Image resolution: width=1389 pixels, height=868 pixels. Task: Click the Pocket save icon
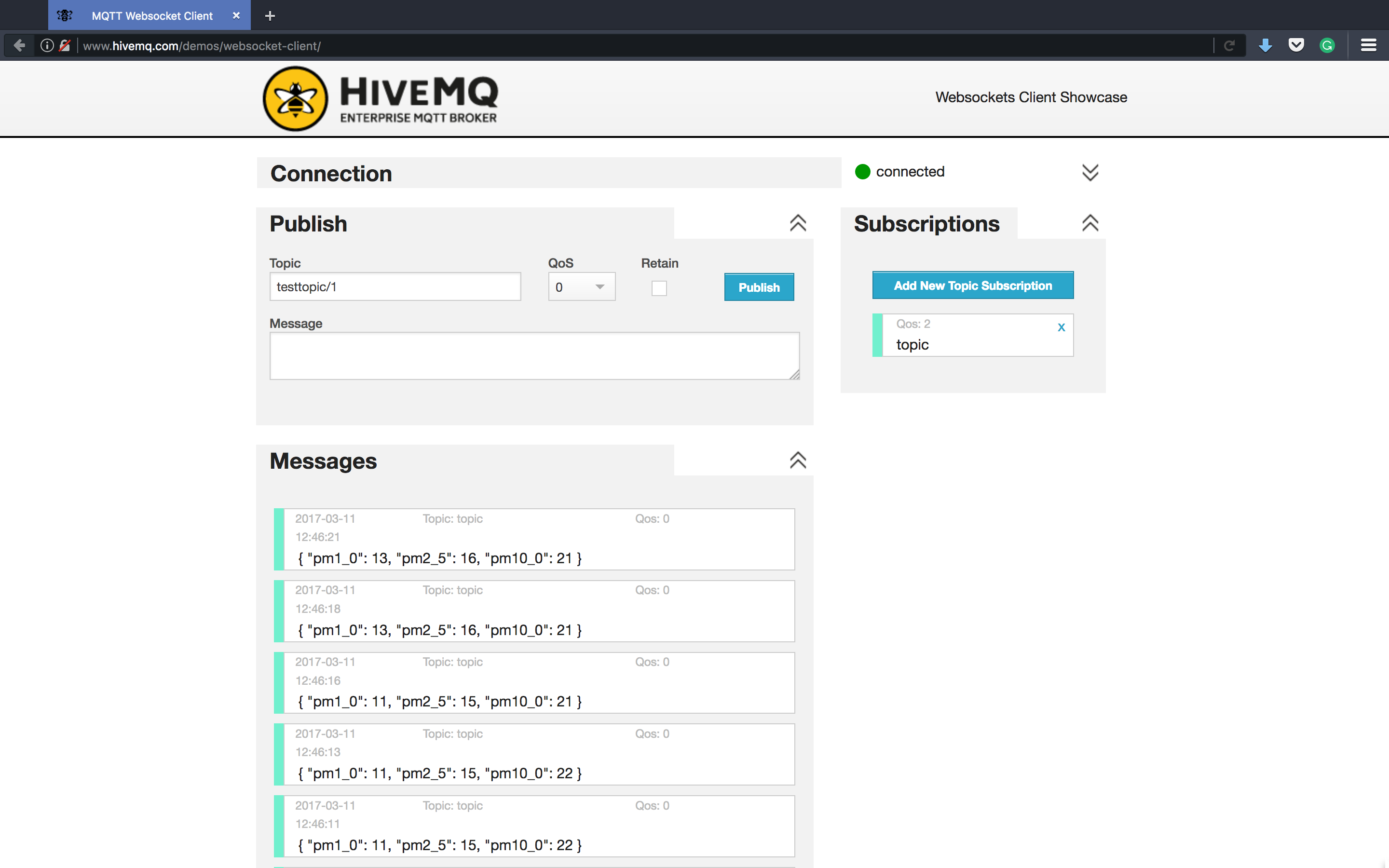1296,45
